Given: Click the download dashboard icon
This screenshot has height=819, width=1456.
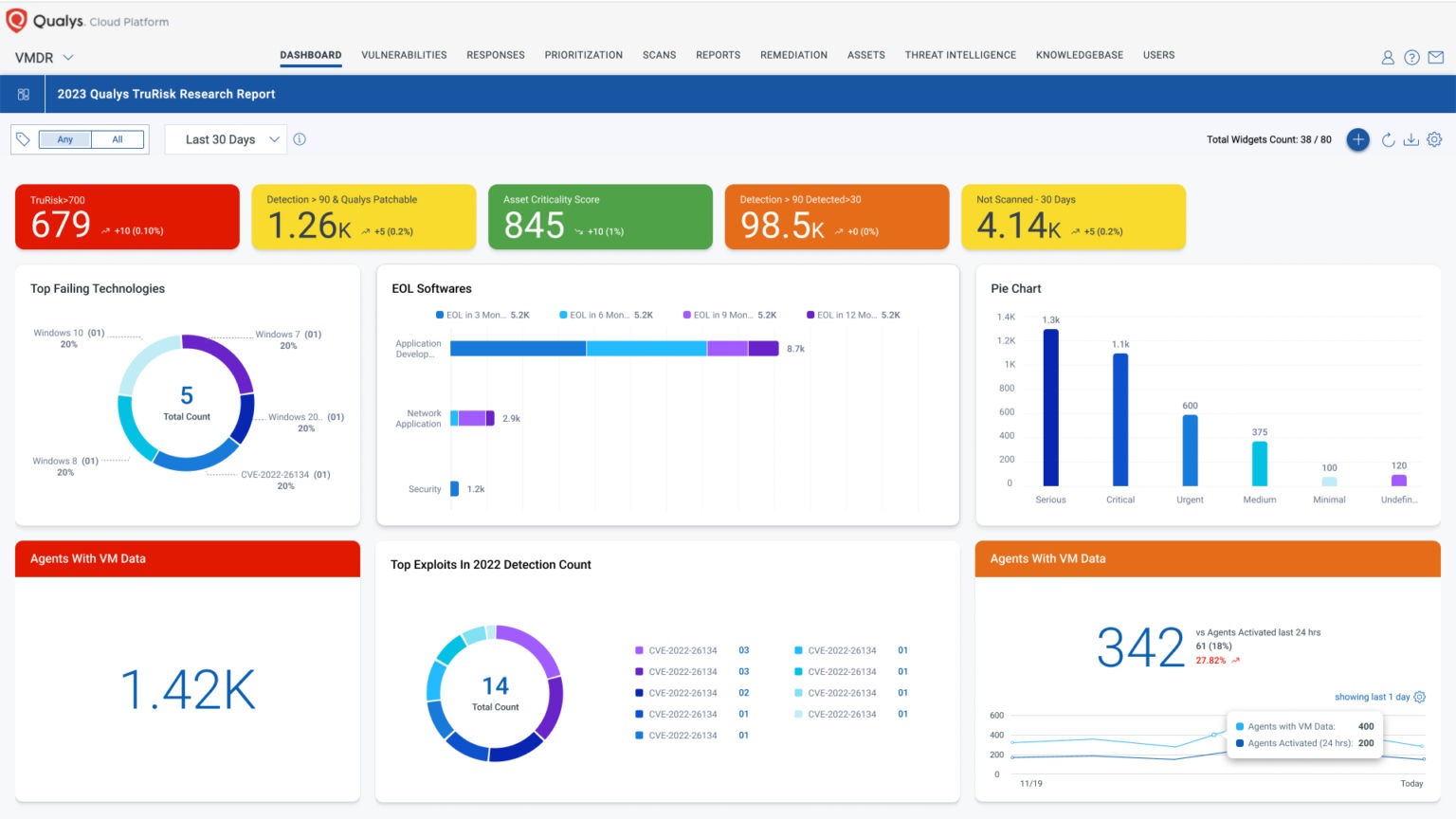Looking at the screenshot, I should [1411, 139].
